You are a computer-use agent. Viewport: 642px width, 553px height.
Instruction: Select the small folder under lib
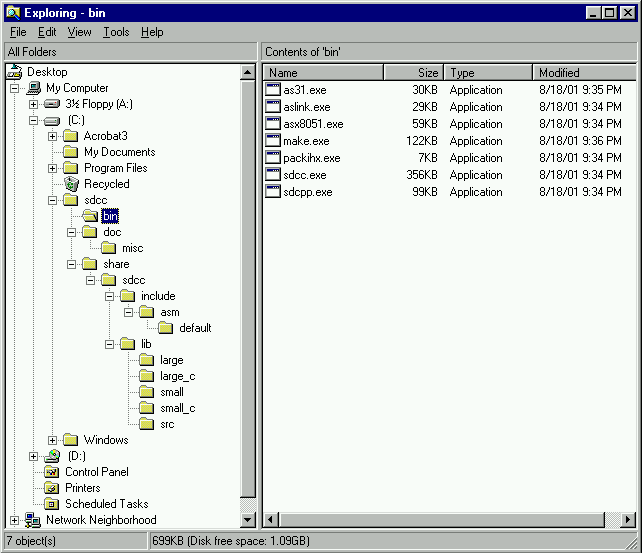pyautogui.click(x=172, y=392)
